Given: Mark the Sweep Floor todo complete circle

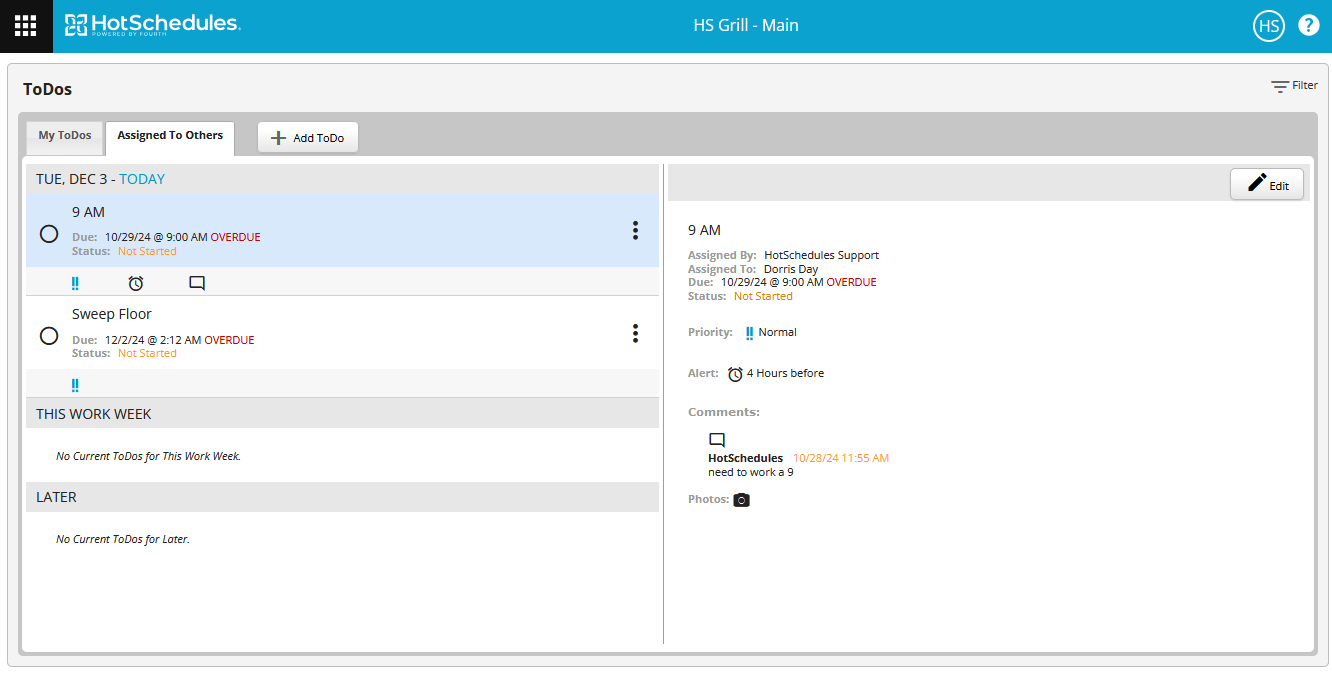Looking at the screenshot, I should 49,336.
